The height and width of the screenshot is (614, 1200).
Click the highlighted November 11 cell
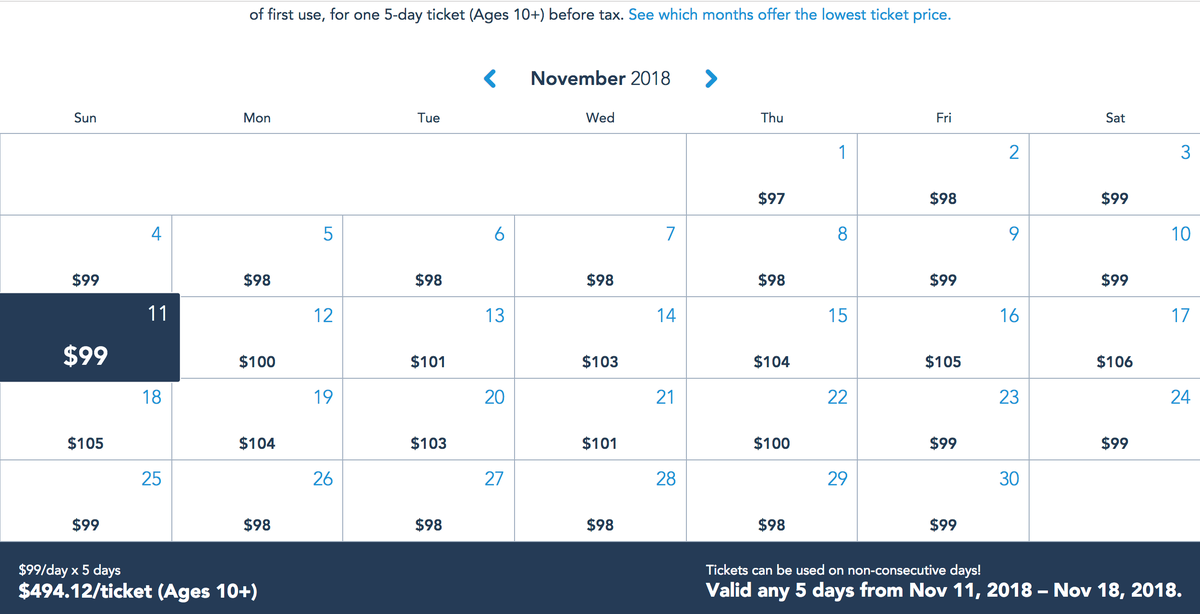[89, 338]
